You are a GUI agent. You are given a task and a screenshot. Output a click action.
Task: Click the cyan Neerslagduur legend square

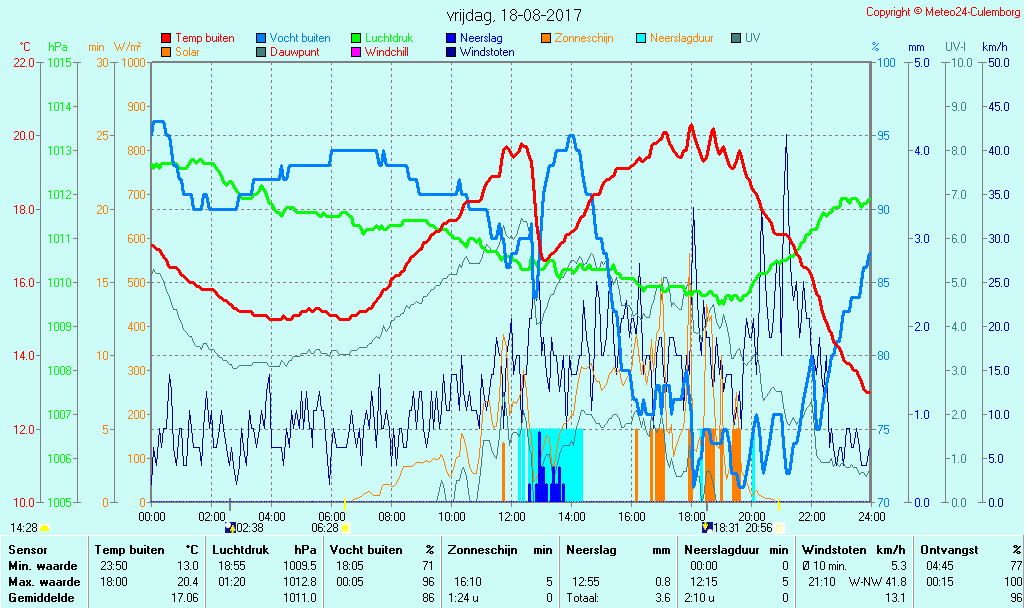click(x=641, y=38)
